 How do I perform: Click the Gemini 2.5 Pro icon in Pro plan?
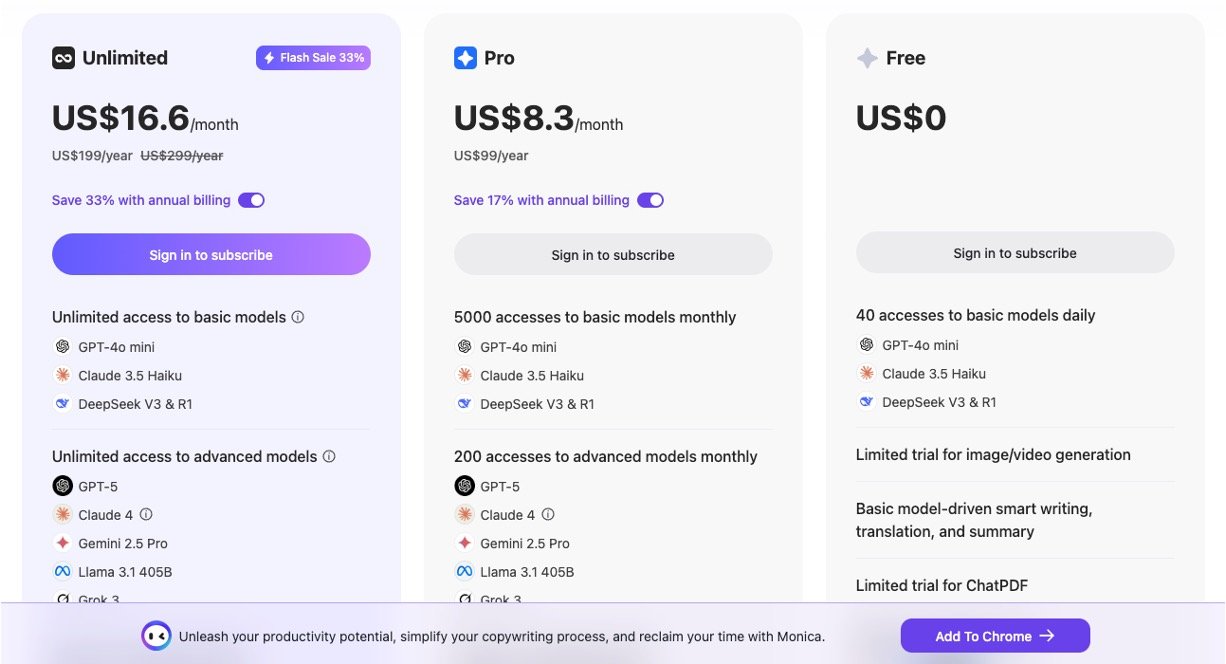(465, 543)
